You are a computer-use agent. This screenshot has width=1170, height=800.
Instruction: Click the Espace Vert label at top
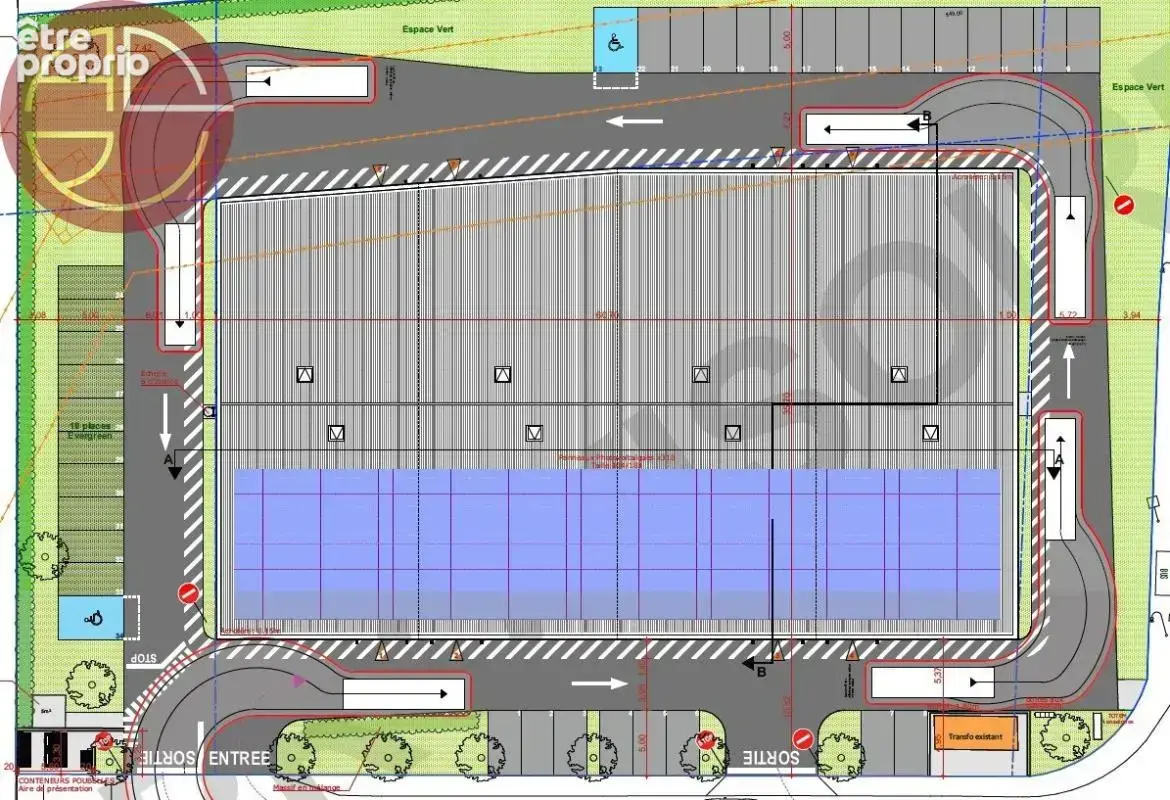(x=428, y=29)
